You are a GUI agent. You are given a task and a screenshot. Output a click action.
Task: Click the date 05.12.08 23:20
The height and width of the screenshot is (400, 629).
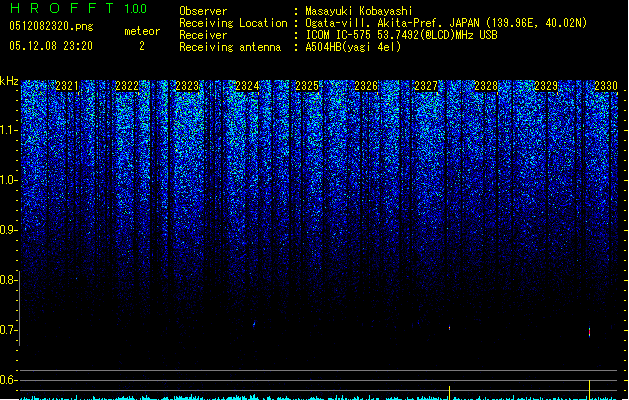[x=51, y=46]
